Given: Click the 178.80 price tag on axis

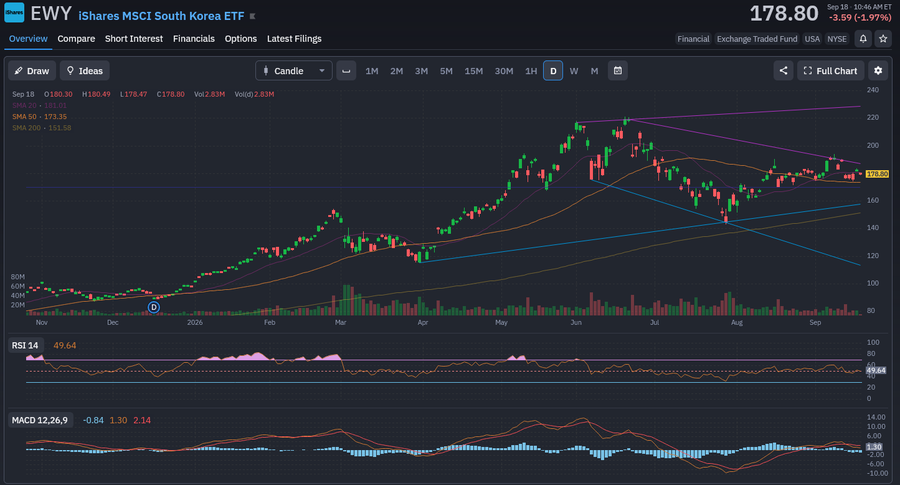Looking at the screenshot, I should point(876,174).
